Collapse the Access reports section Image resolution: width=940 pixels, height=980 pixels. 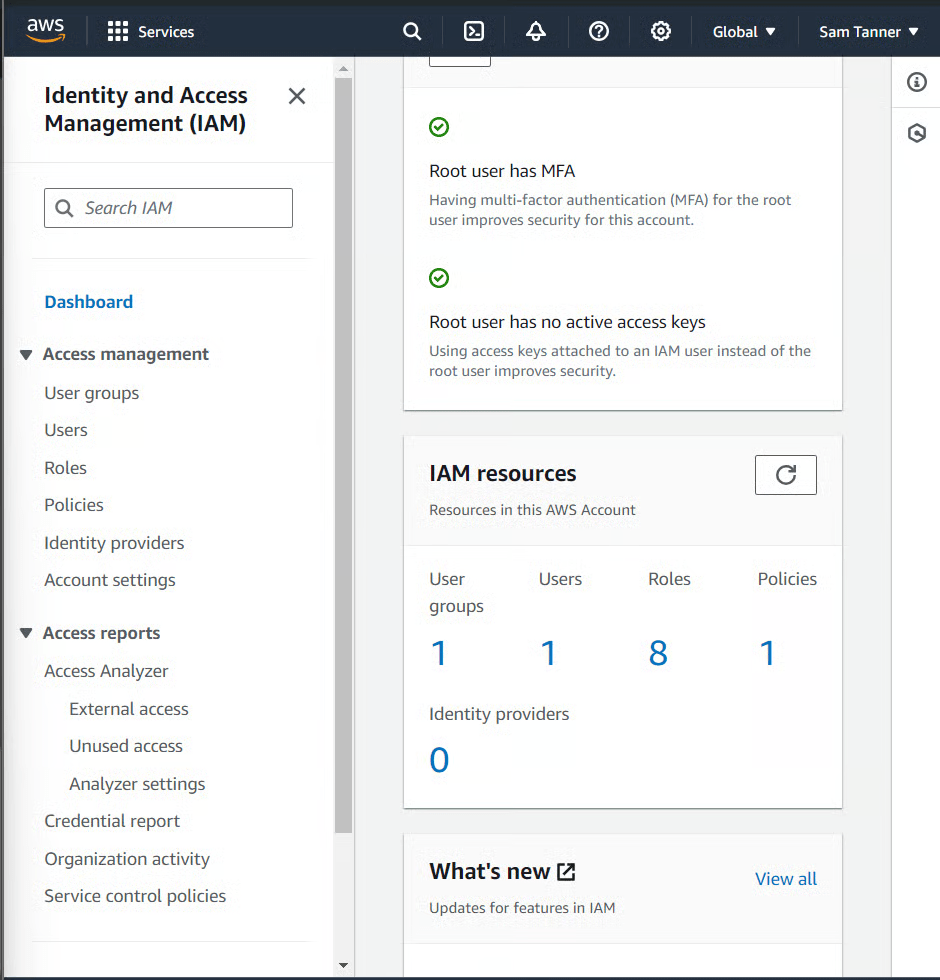pyautogui.click(x=27, y=634)
